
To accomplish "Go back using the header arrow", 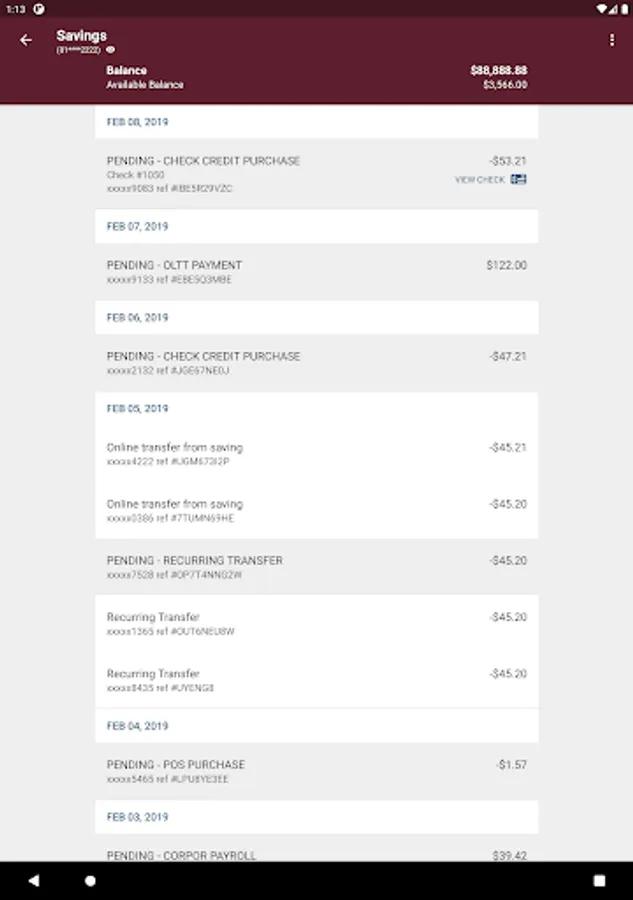I will point(26,40).
